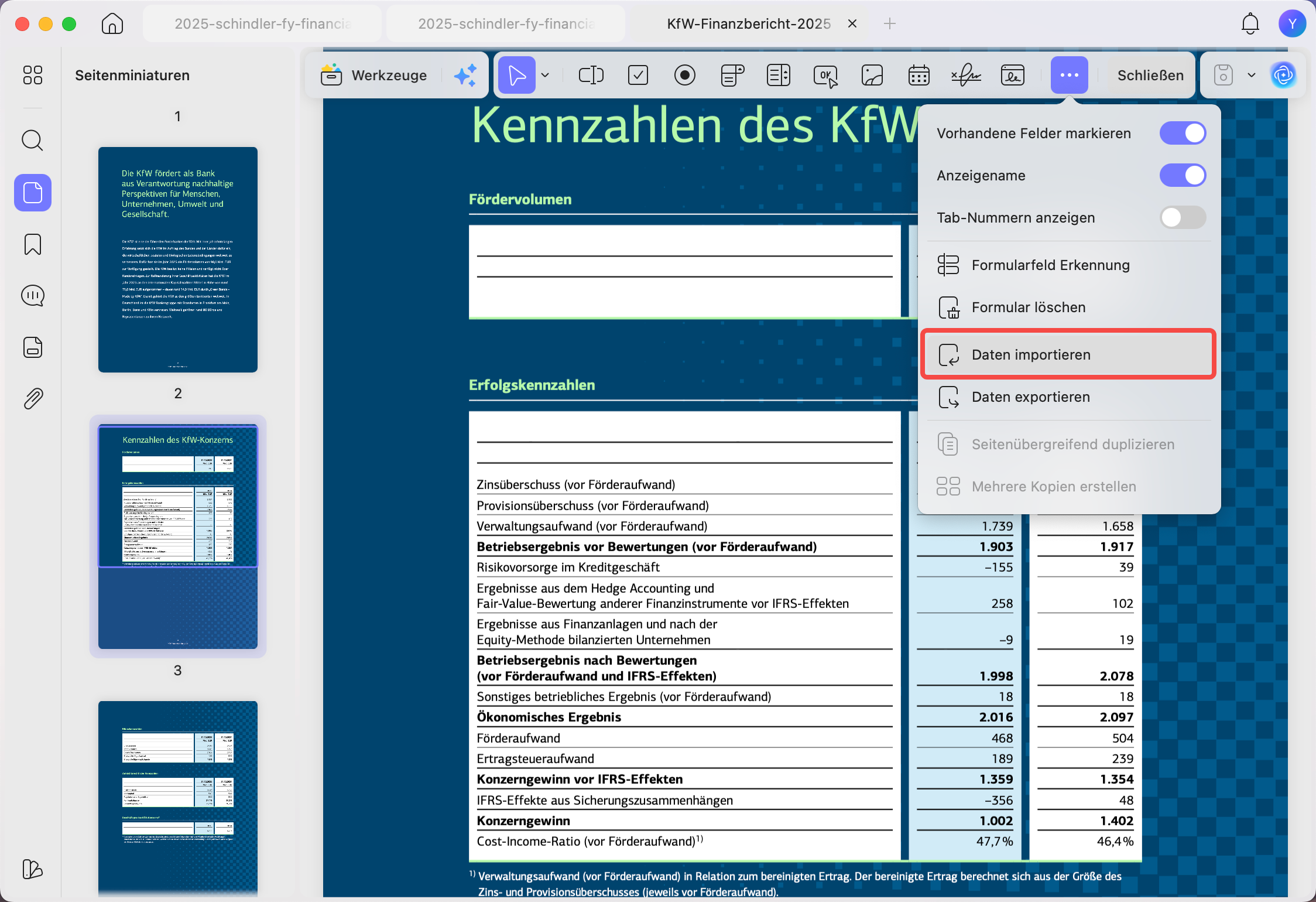Screen dimensions: 1316x902
Task: Switch to the second 2025-schindler-fy-financia tab
Action: coord(506,23)
